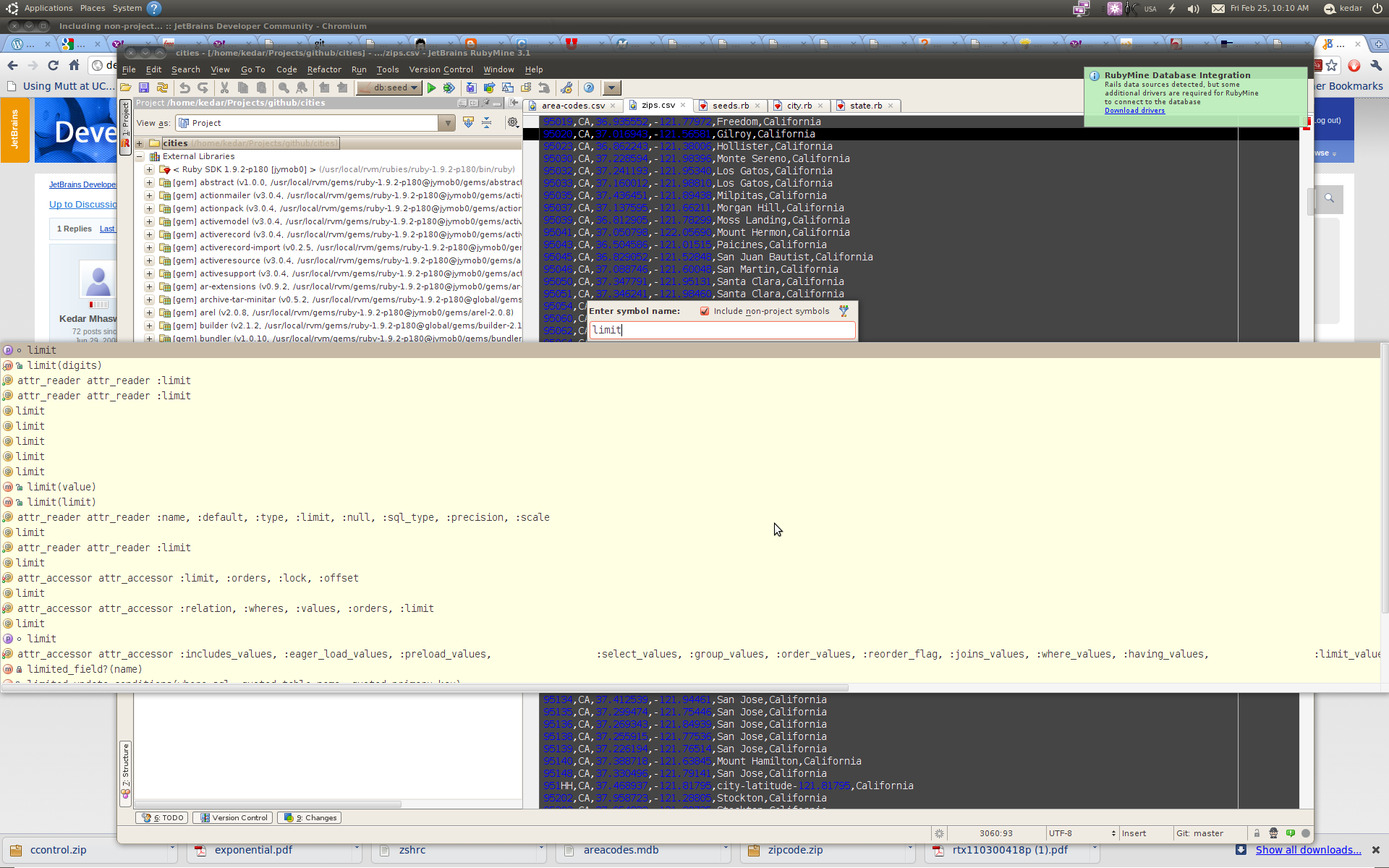This screenshot has width=1389, height=868.
Task: Click the green Run db:seed arrow
Action: point(432,88)
